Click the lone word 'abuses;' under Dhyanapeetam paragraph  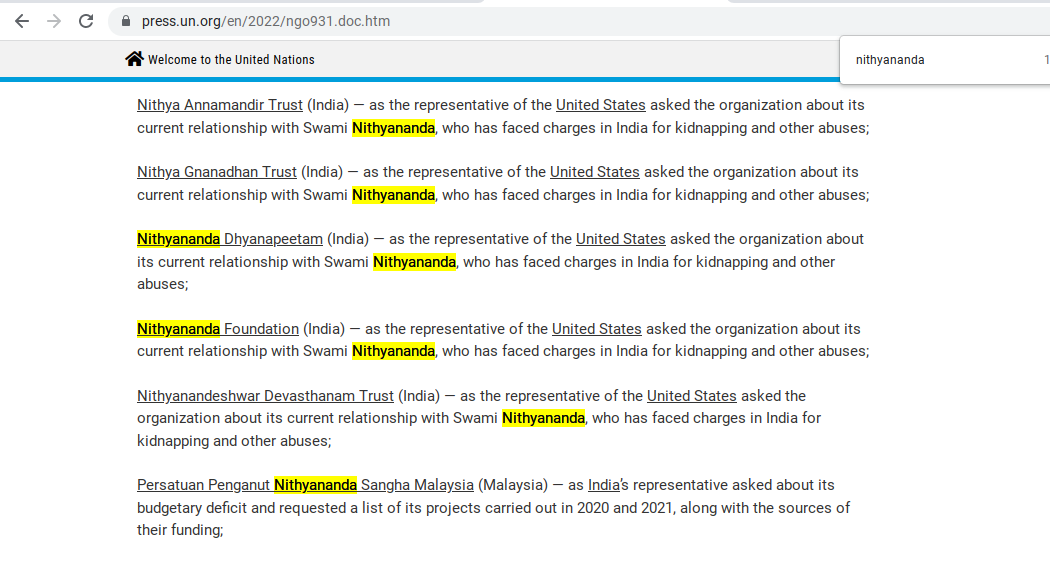(163, 284)
